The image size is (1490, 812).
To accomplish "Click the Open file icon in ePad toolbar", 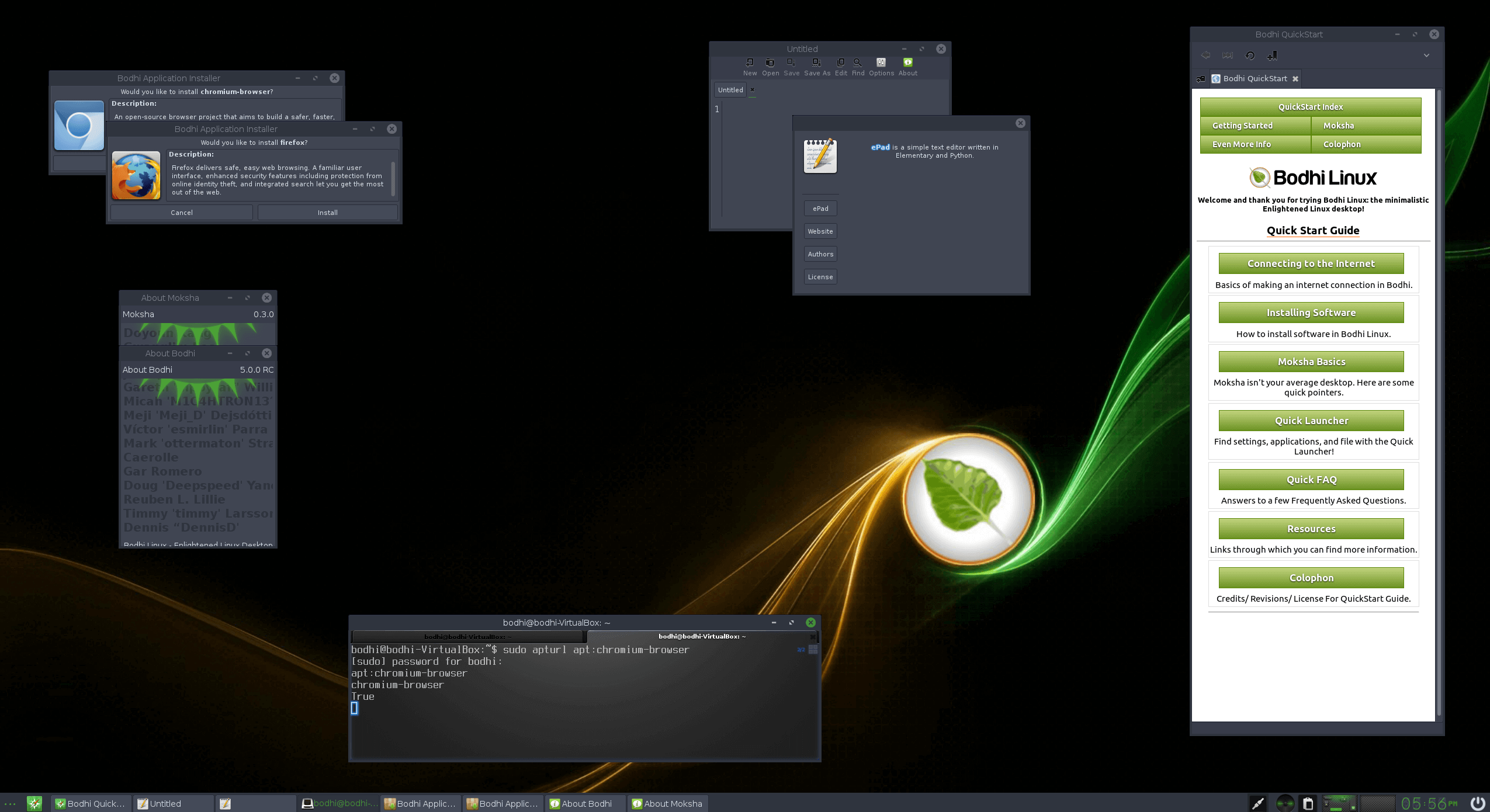I will pyautogui.click(x=769, y=62).
